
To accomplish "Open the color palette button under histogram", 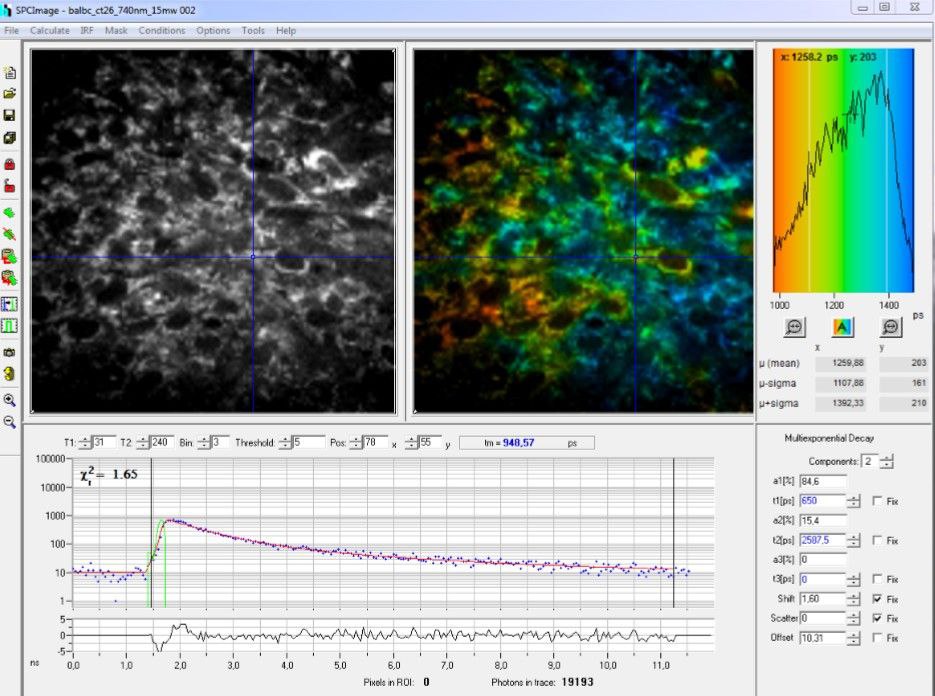I will [x=842, y=326].
